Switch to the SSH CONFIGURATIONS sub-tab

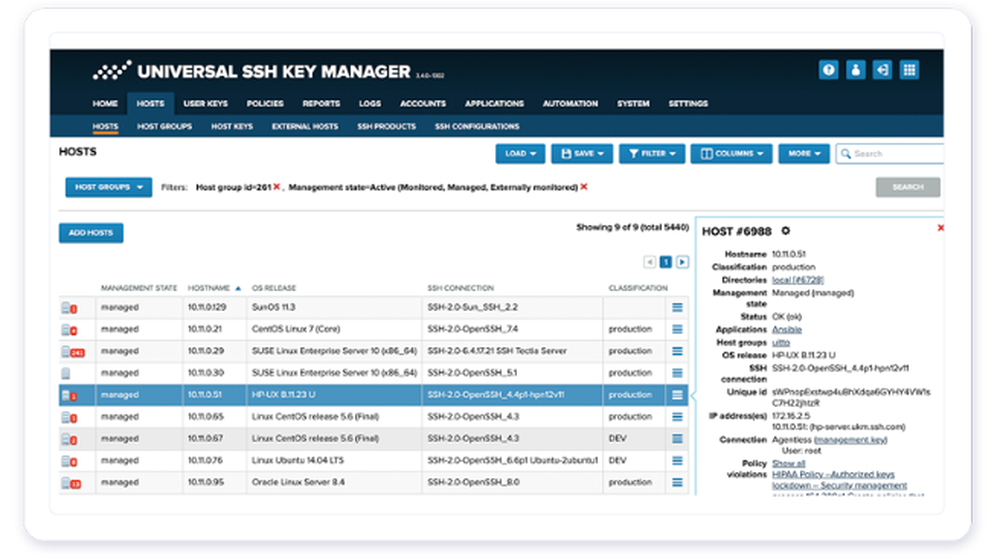pos(477,126)
